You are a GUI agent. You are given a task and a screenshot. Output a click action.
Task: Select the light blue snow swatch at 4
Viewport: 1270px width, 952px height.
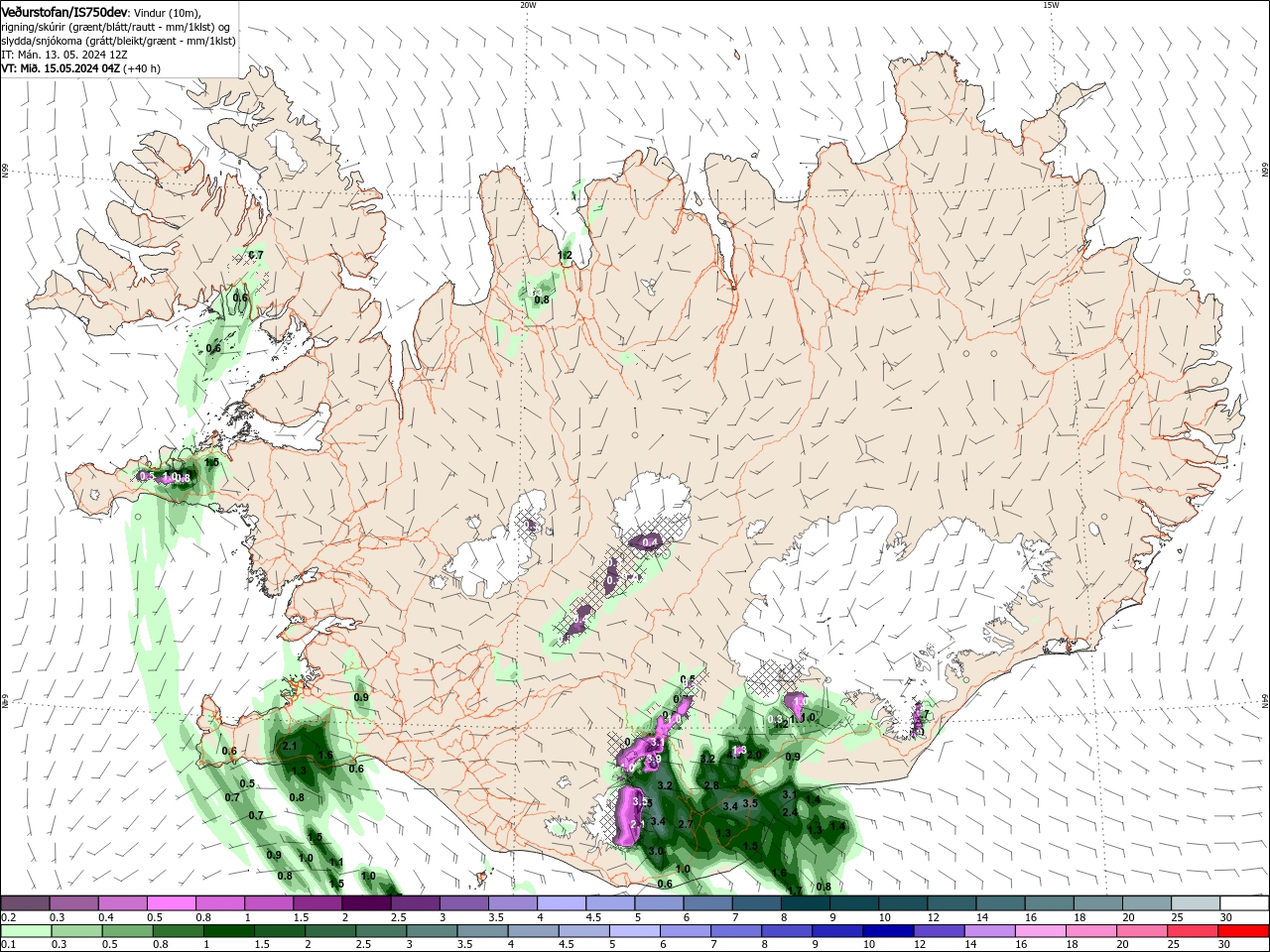561,903
